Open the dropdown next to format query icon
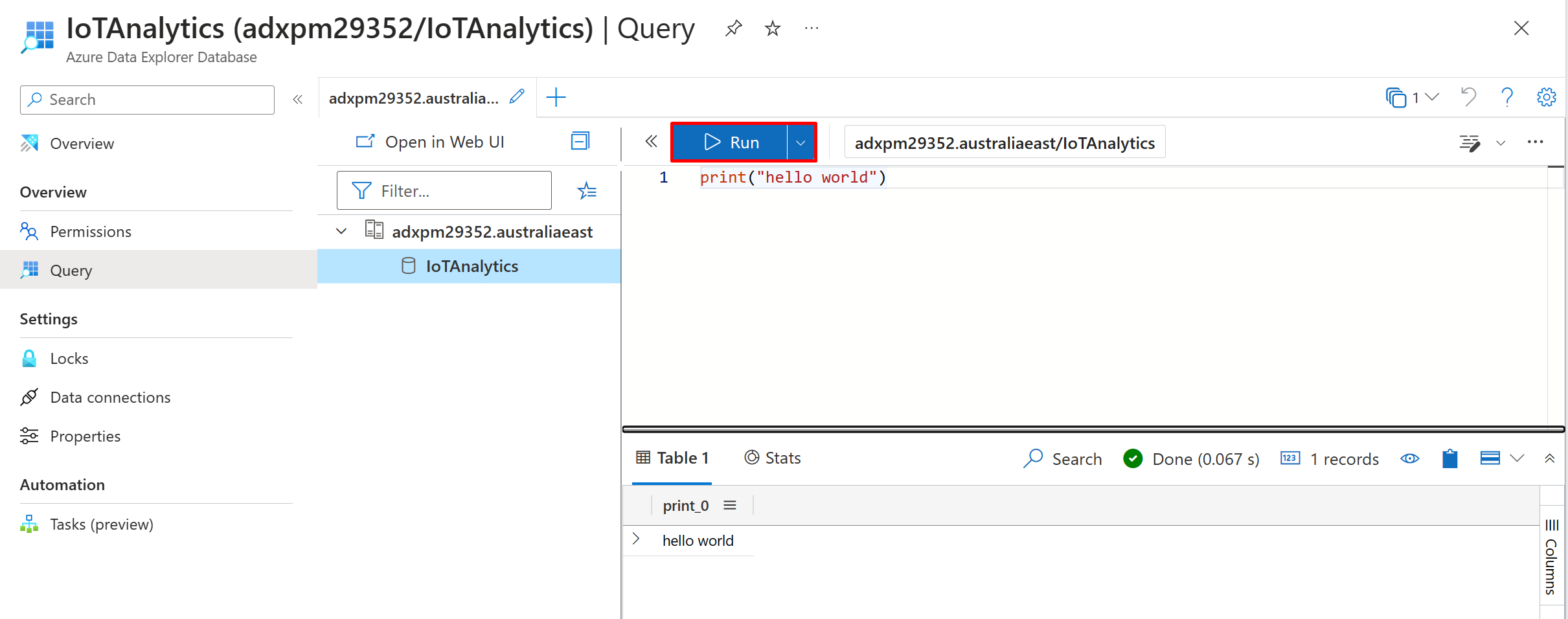 [x=1501, y=143]
